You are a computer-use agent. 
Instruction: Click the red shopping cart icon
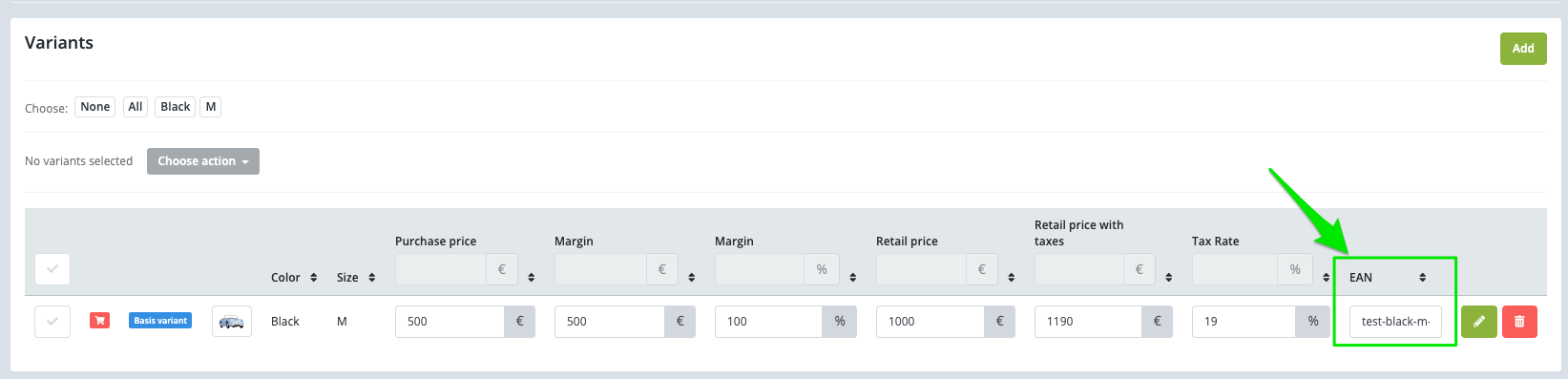click(x=99, y=321)
